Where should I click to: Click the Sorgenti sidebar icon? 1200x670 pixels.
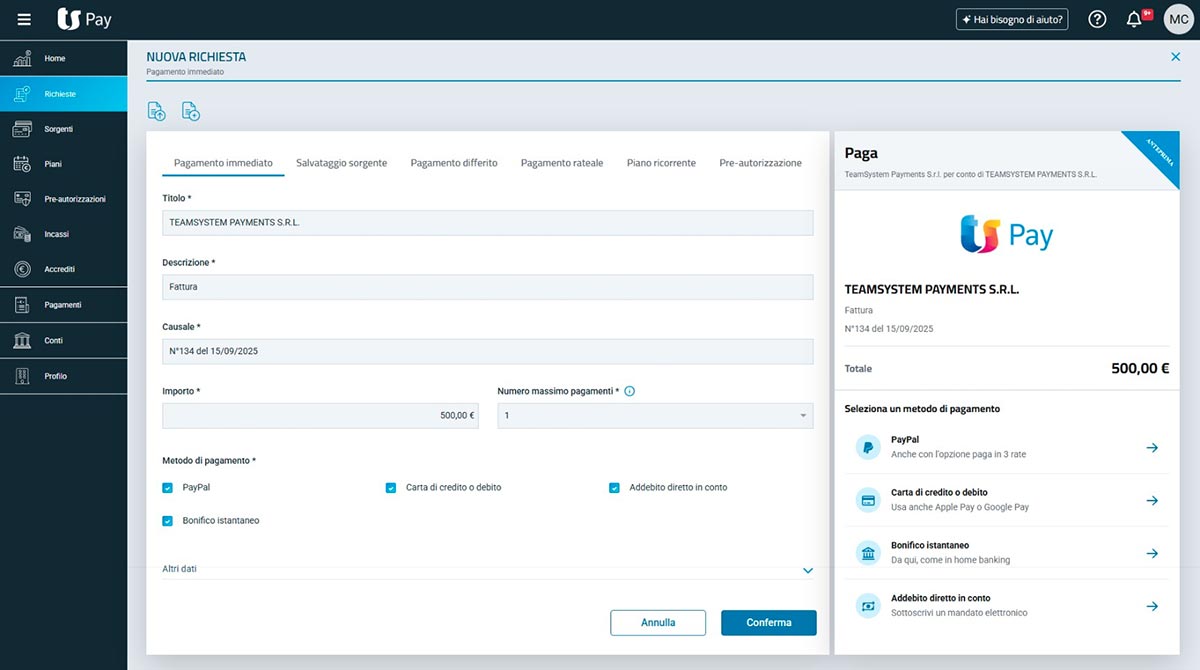pyautogui.click(x=22, y=129)
